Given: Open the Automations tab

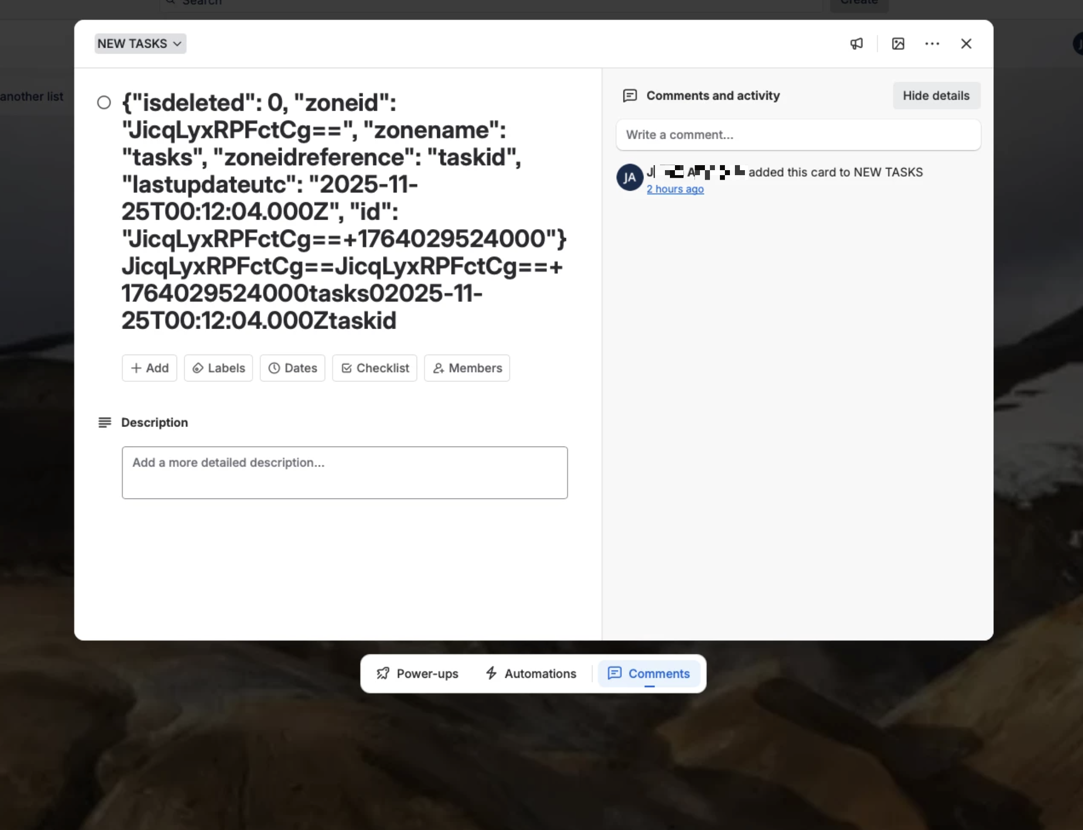Looking at the screenshot, I should pos(530,674).
